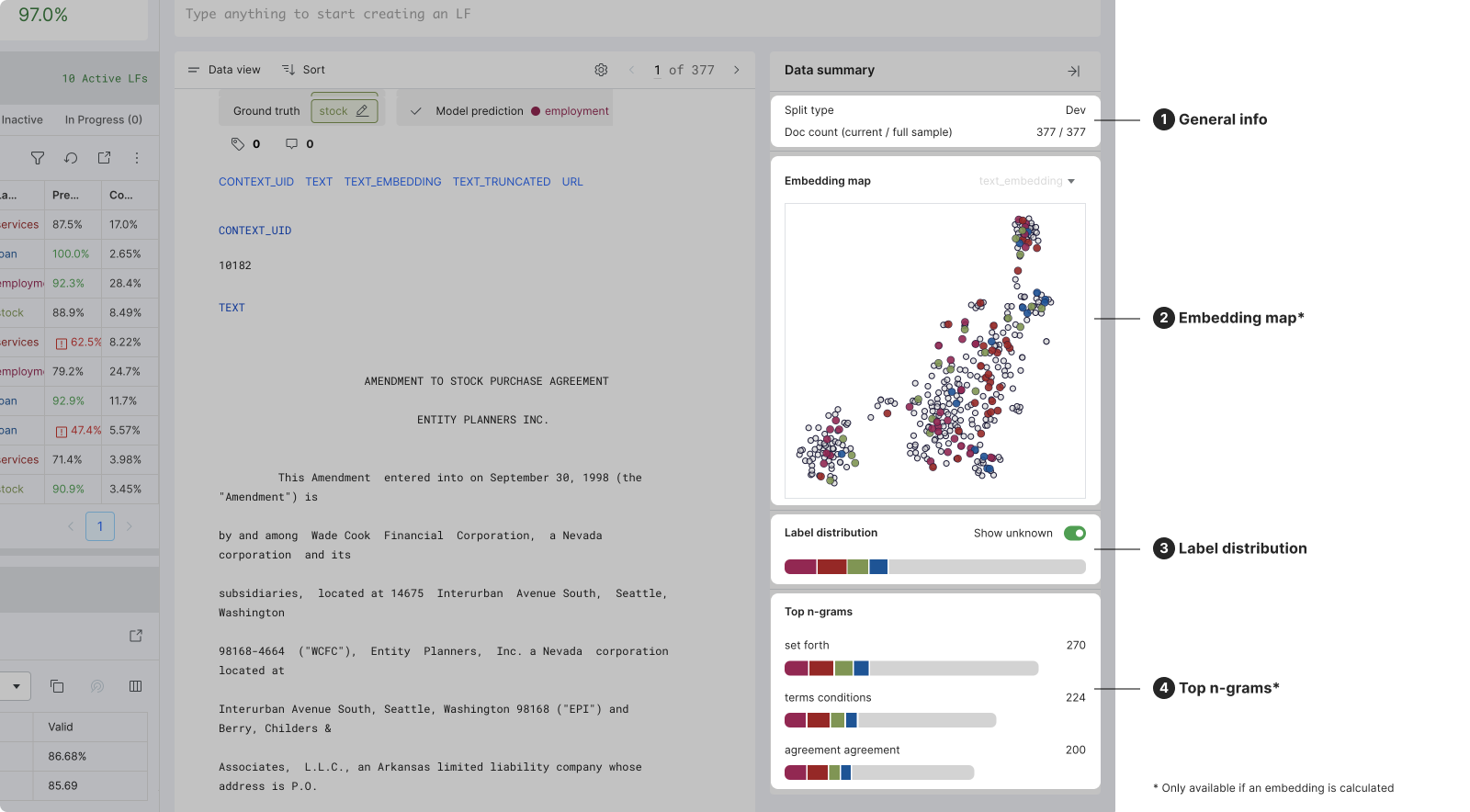The image size is (1470, 812).
Task: Select page 1 in the LF table pagination
Action: pos(100,526)
